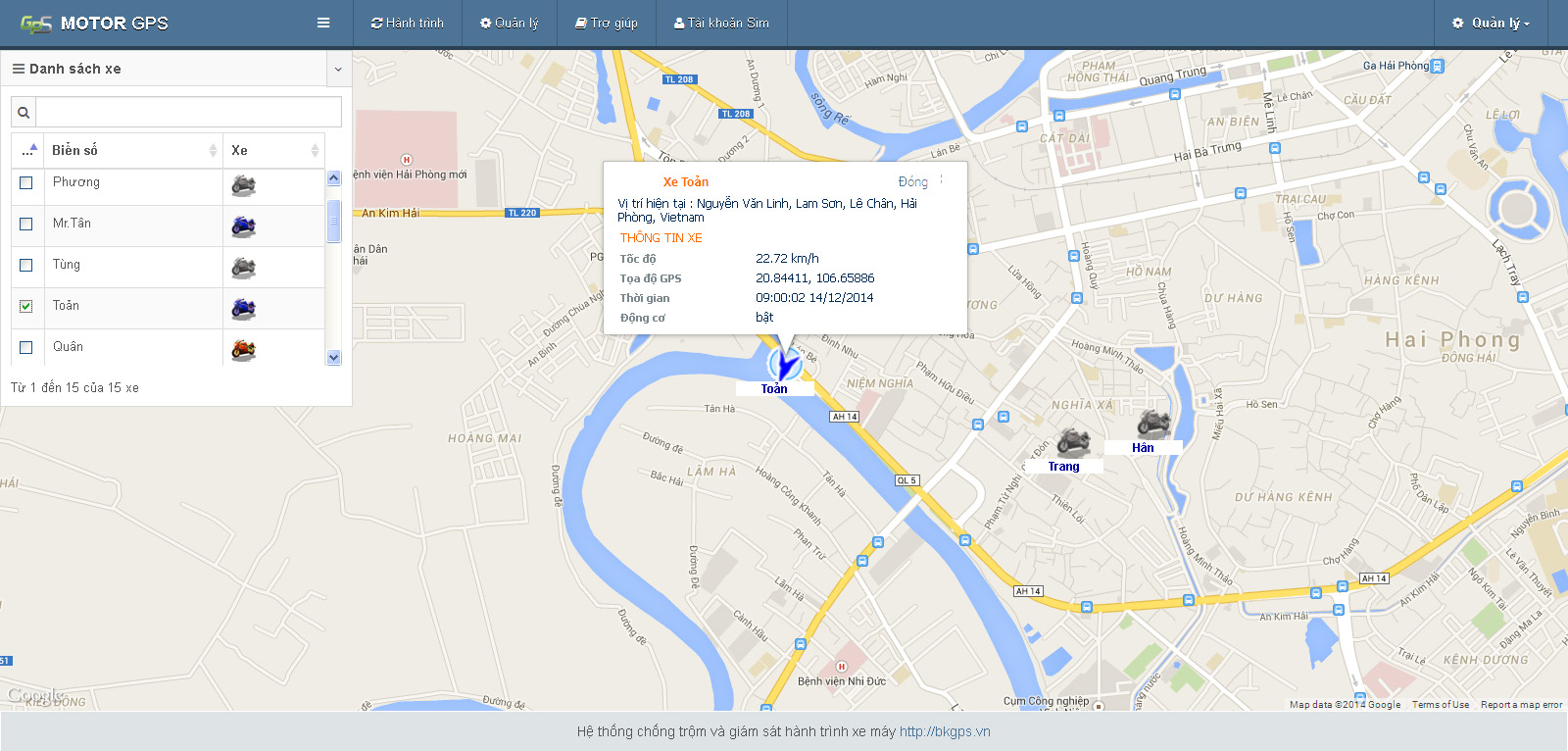
Task: Click the vehicle list scroll up arrow
Action: 333,177
